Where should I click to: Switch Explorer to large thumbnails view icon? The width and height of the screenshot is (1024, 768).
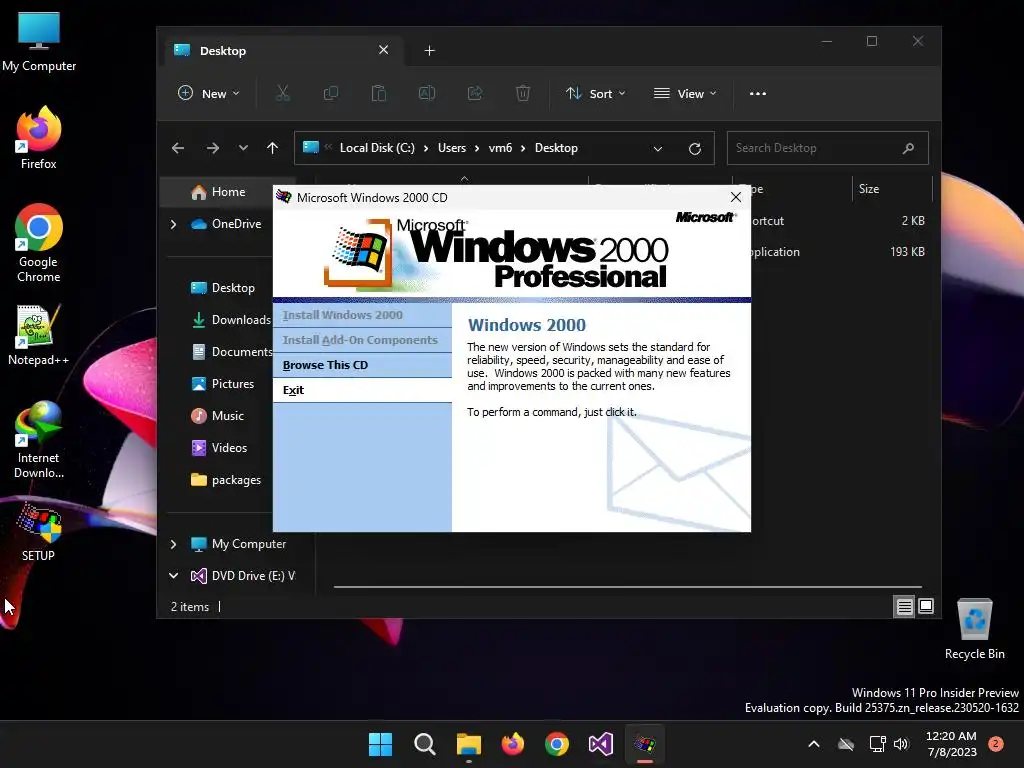925,606
